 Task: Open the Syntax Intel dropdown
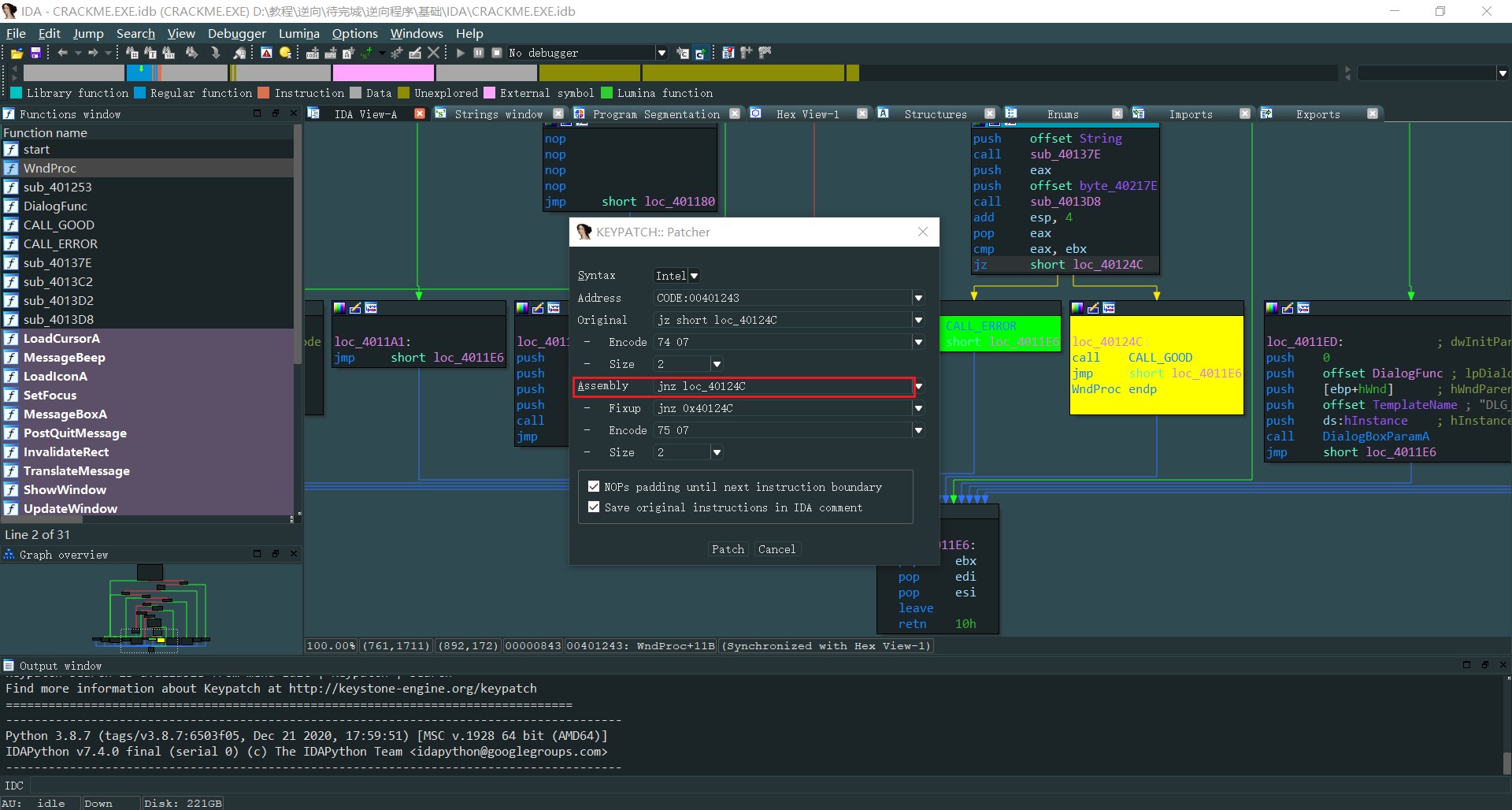[694, 276]
